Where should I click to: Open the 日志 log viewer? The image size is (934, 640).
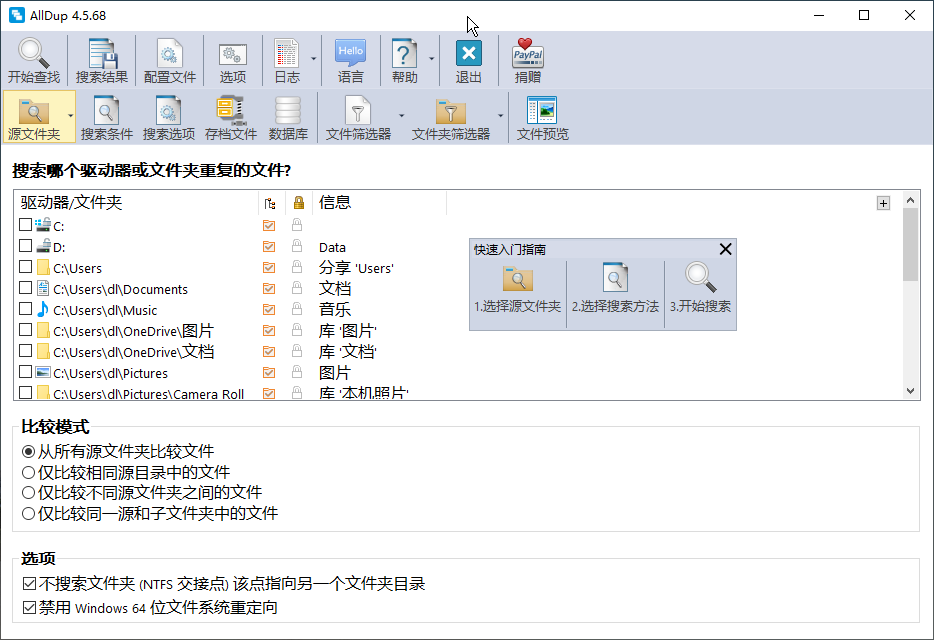(287, 60)
